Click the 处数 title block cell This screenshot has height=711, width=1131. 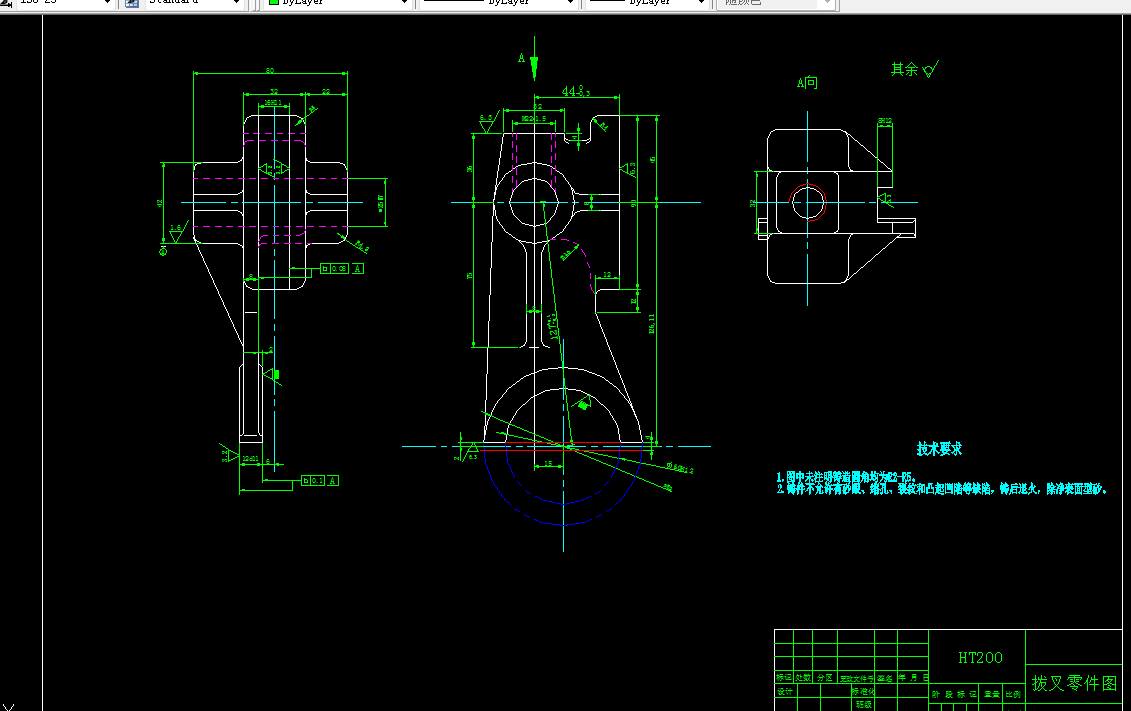(803, 678)
